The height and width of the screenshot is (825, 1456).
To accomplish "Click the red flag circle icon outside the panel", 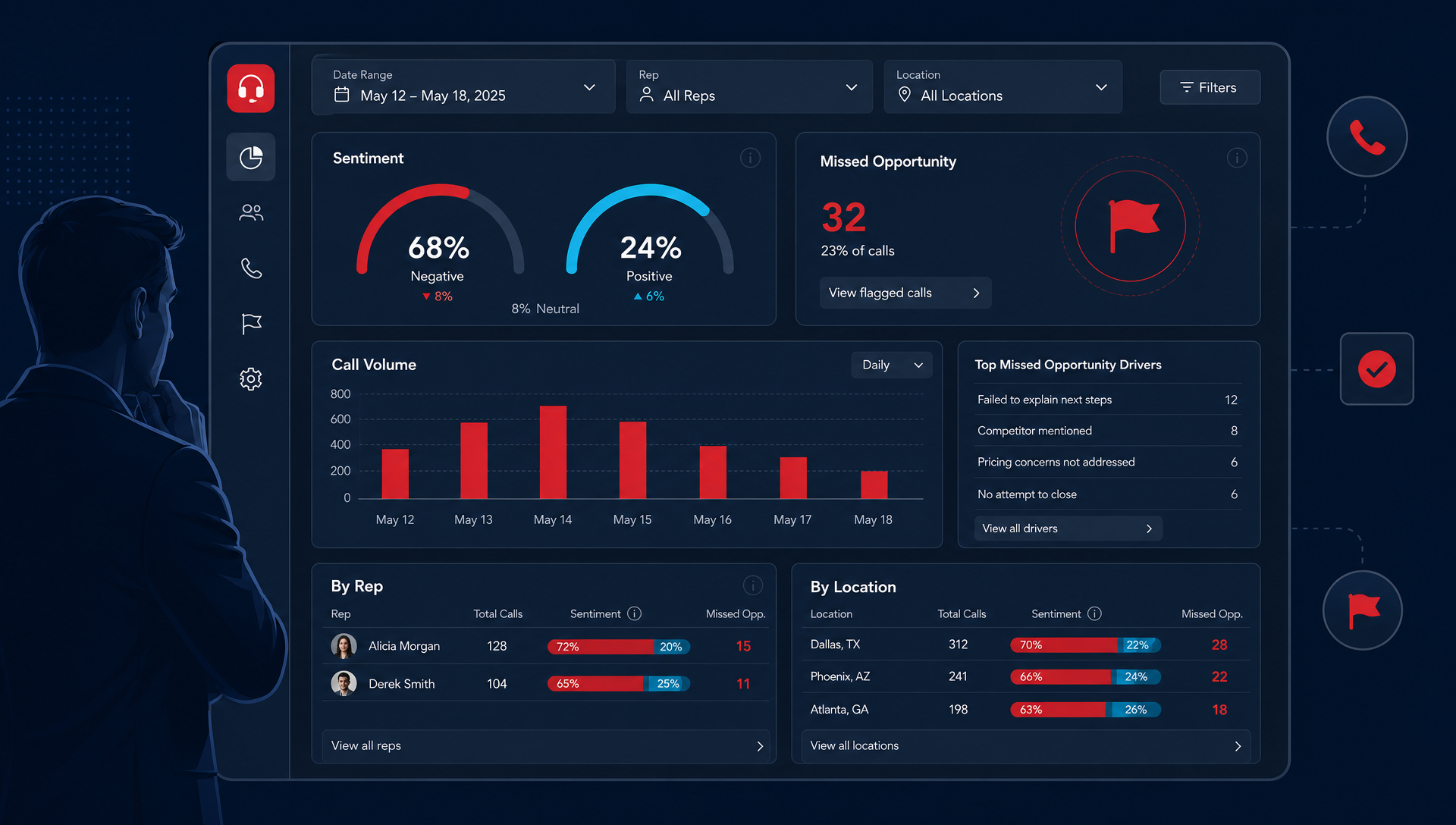I will [1363, 610].
